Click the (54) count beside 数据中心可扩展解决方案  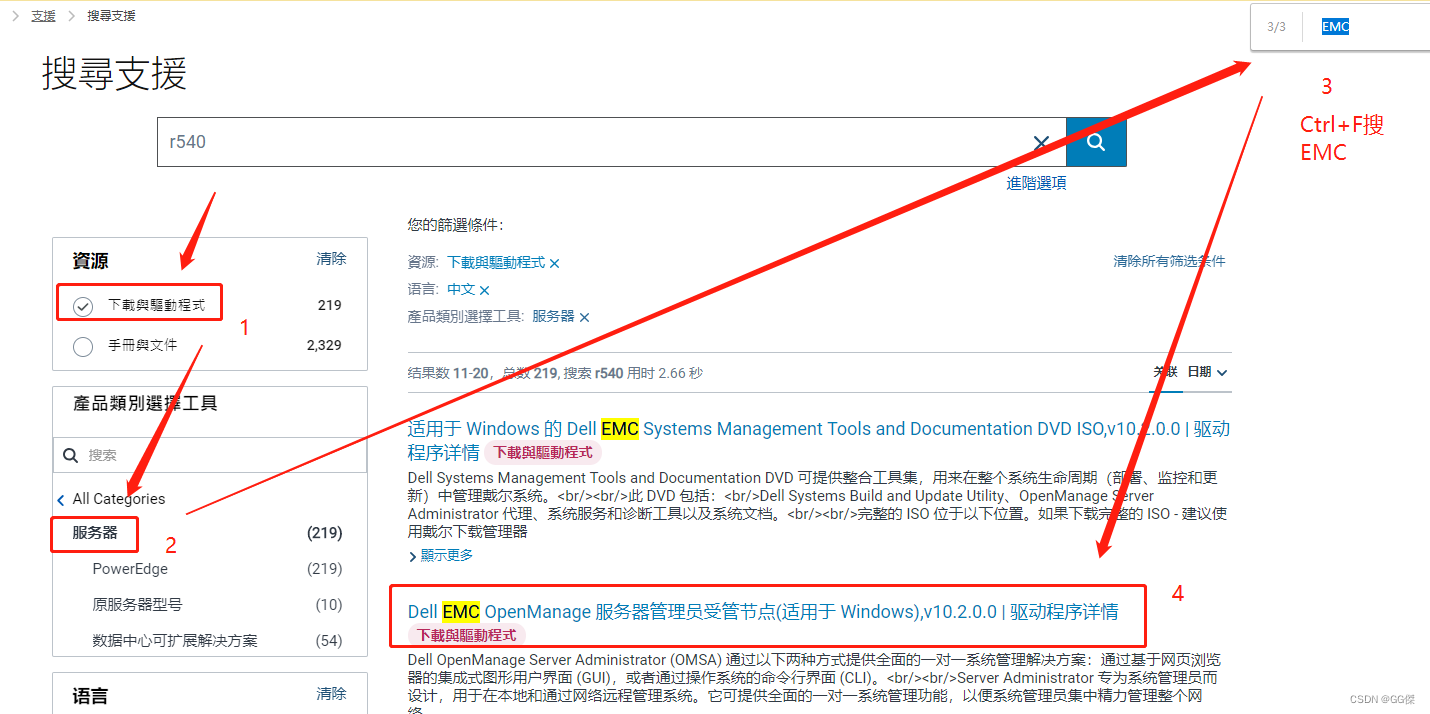pos(328,641)
